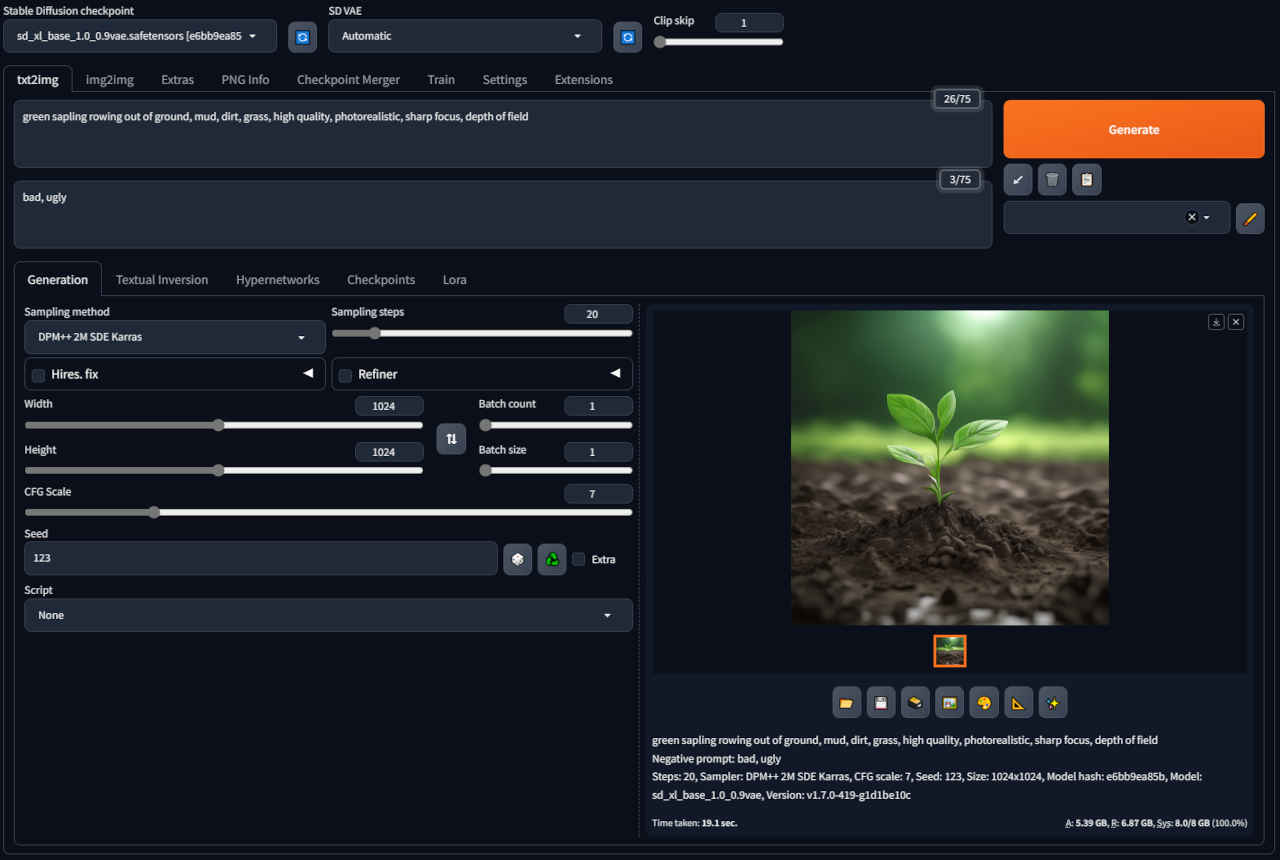The height and width of the screenshot is (860, 1280).
Task: Go to the Settings tab
Action: click(x=504, y=80)
